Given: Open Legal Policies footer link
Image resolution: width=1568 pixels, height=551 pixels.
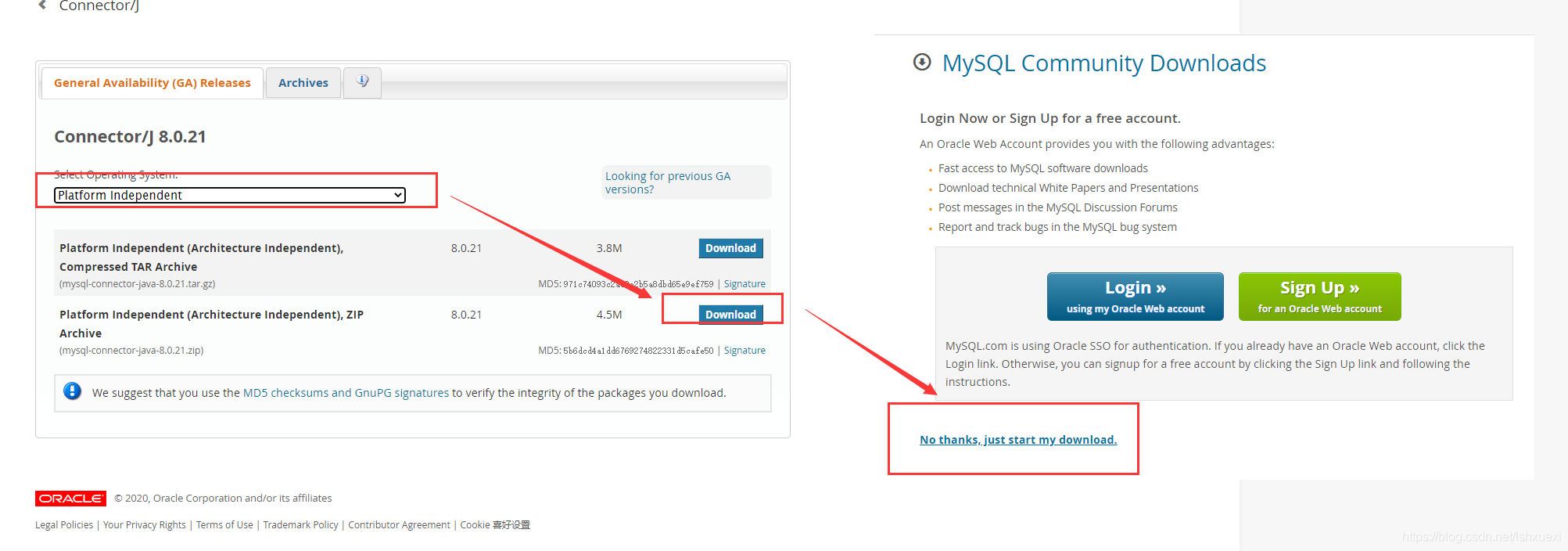Looking at the screenshot, I should click(x=64, y=525).
